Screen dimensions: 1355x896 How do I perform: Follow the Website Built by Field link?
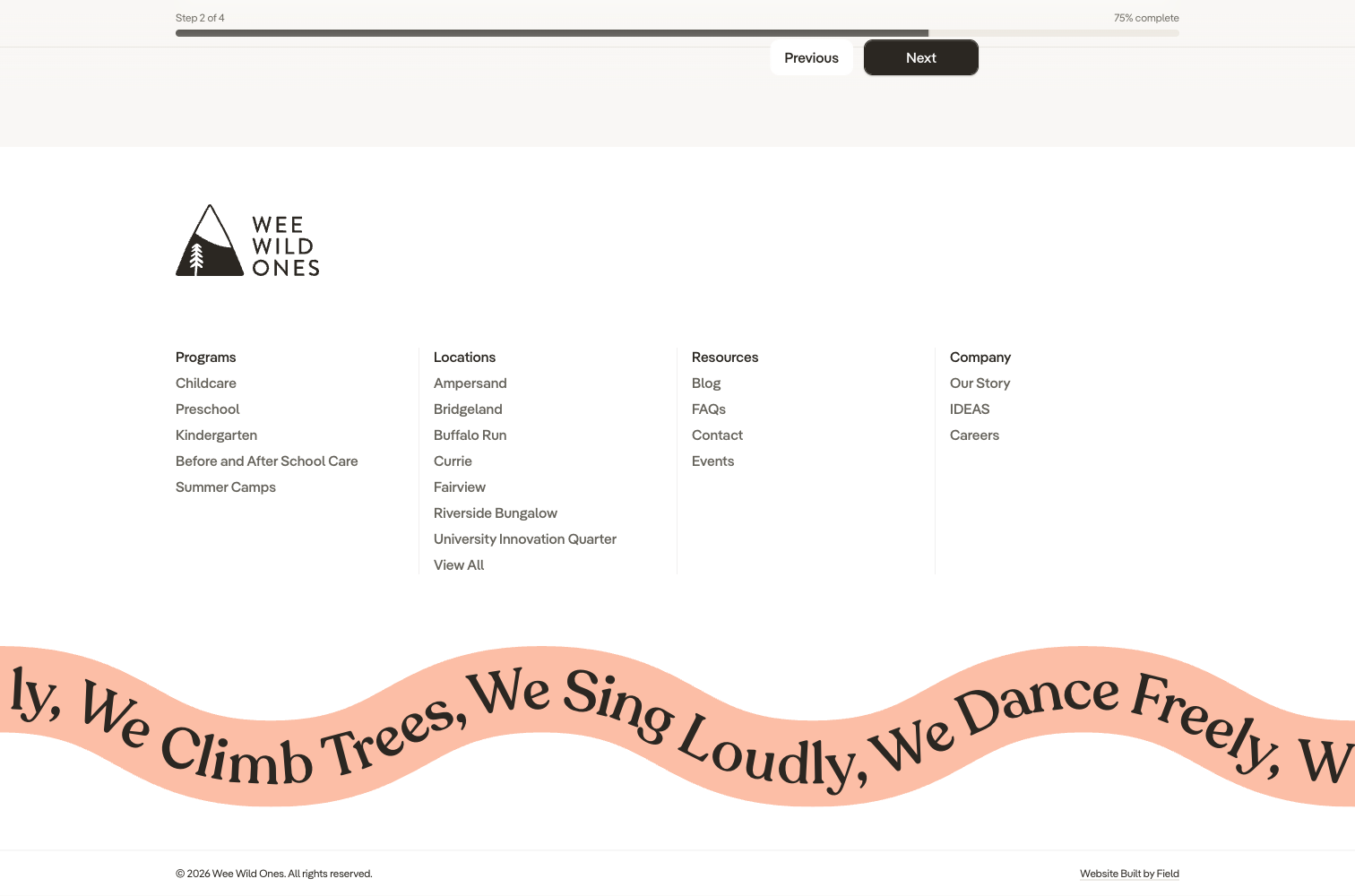click(1129, 874)
